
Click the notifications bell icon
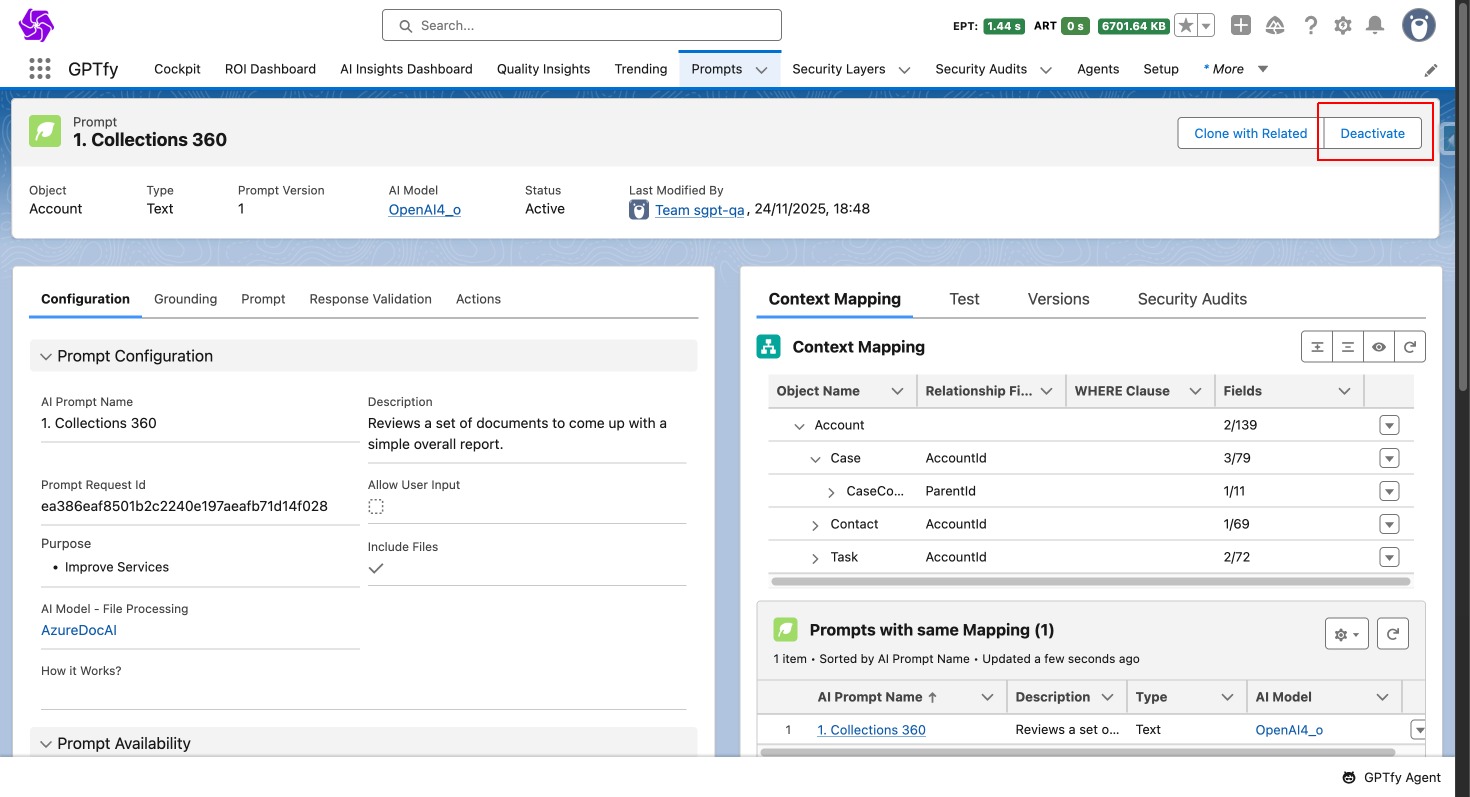pos(1375,26)
